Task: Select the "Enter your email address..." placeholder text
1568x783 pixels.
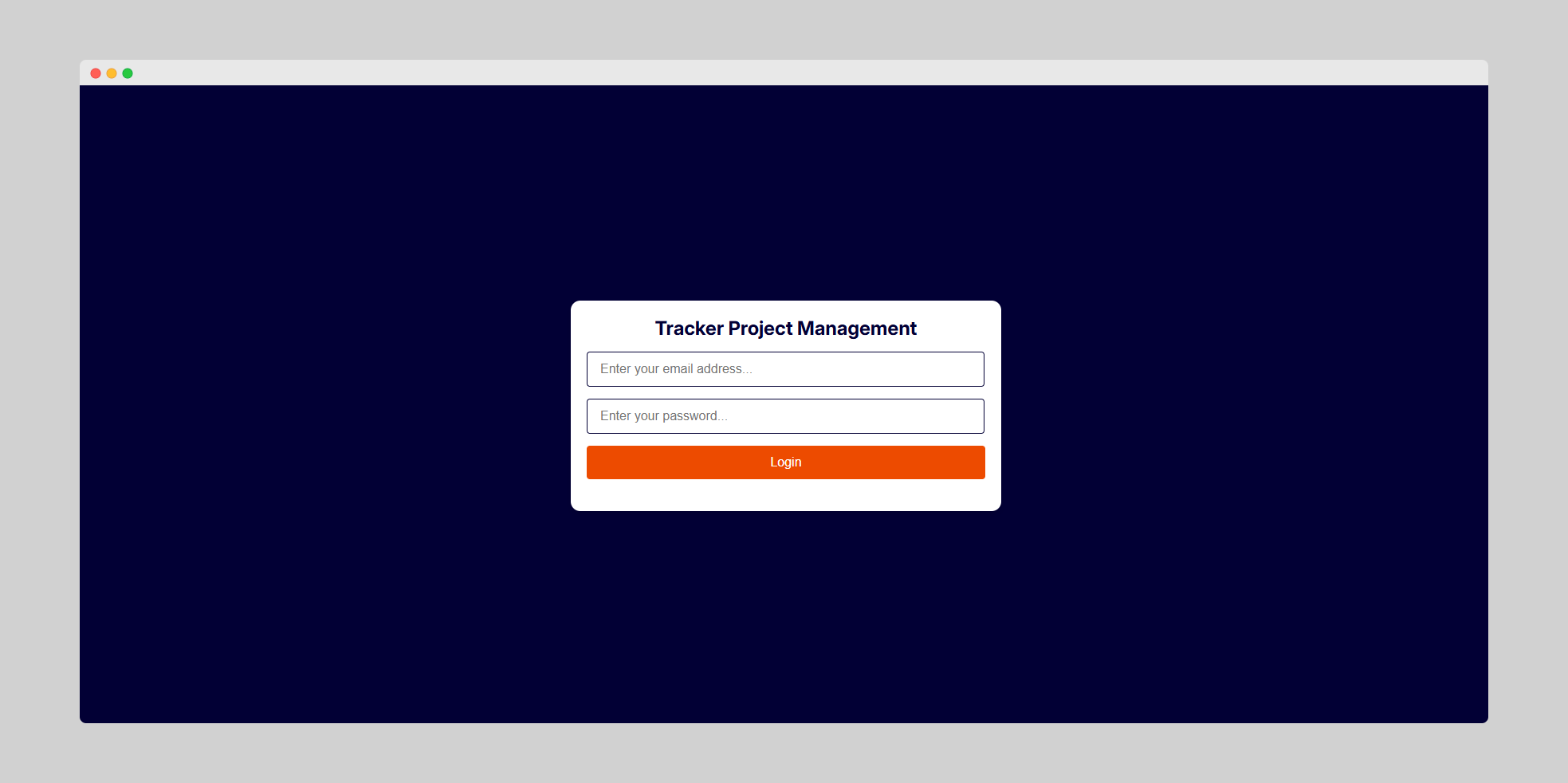Action: click(x=675, y=369)
